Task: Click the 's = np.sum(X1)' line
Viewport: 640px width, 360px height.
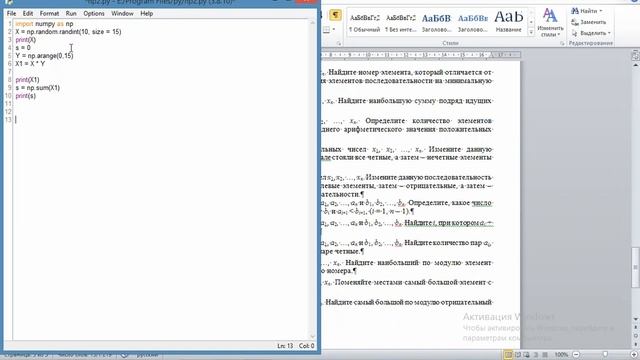Action: (x=38, y=88)
